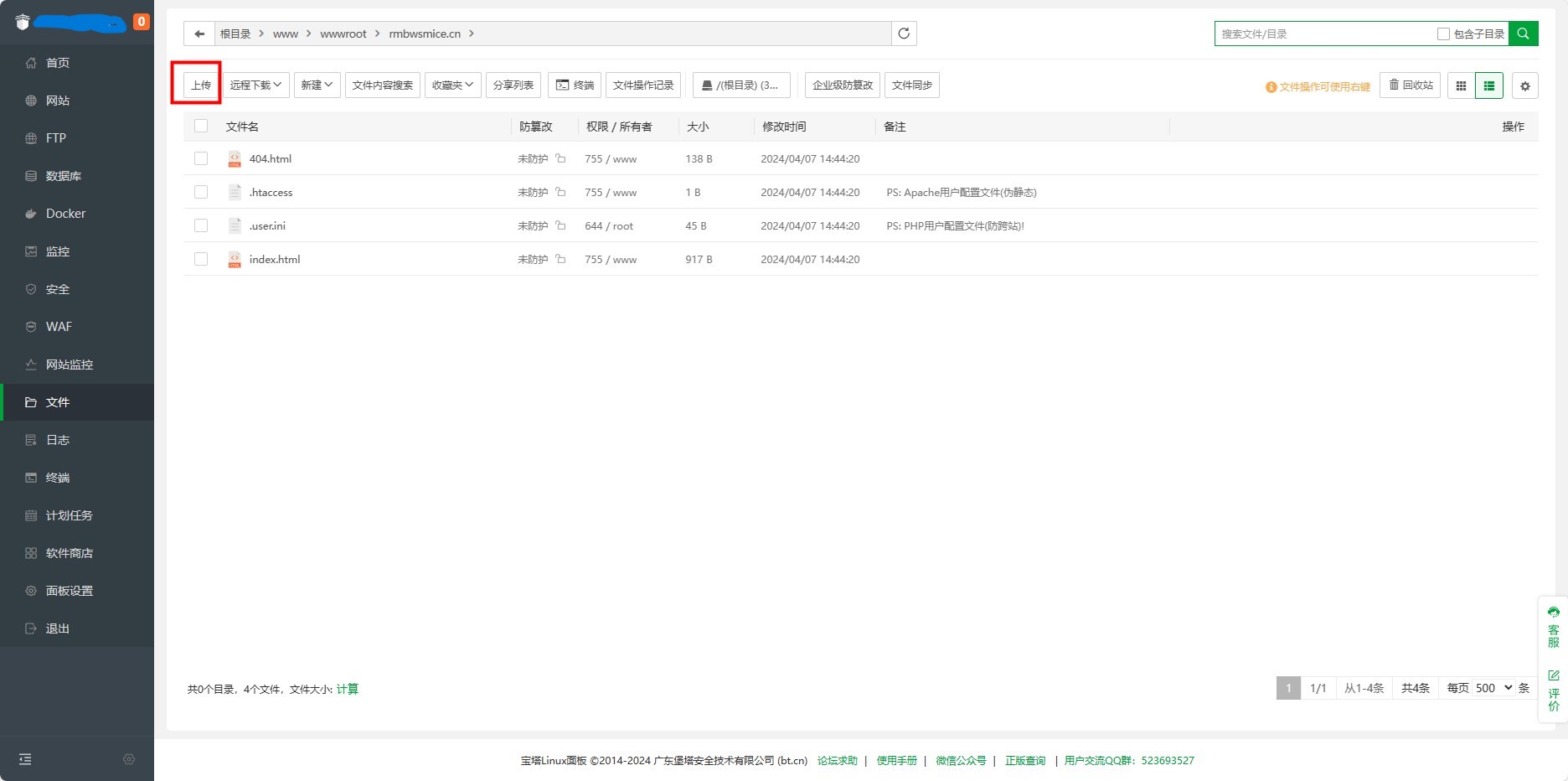Click the green search magnifier button
The image size is (1568, 781).
pos(1523,34)
